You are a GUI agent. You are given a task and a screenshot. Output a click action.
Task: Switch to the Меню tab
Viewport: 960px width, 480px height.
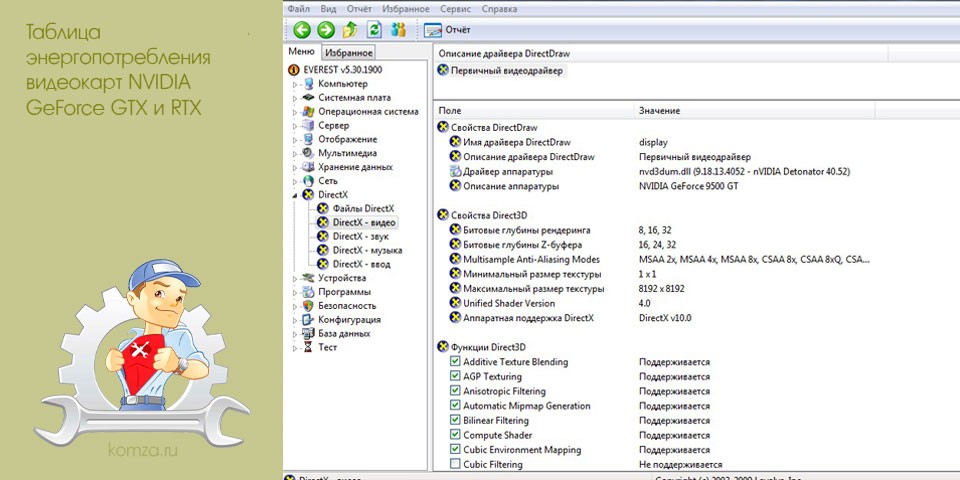click(301, 52)
